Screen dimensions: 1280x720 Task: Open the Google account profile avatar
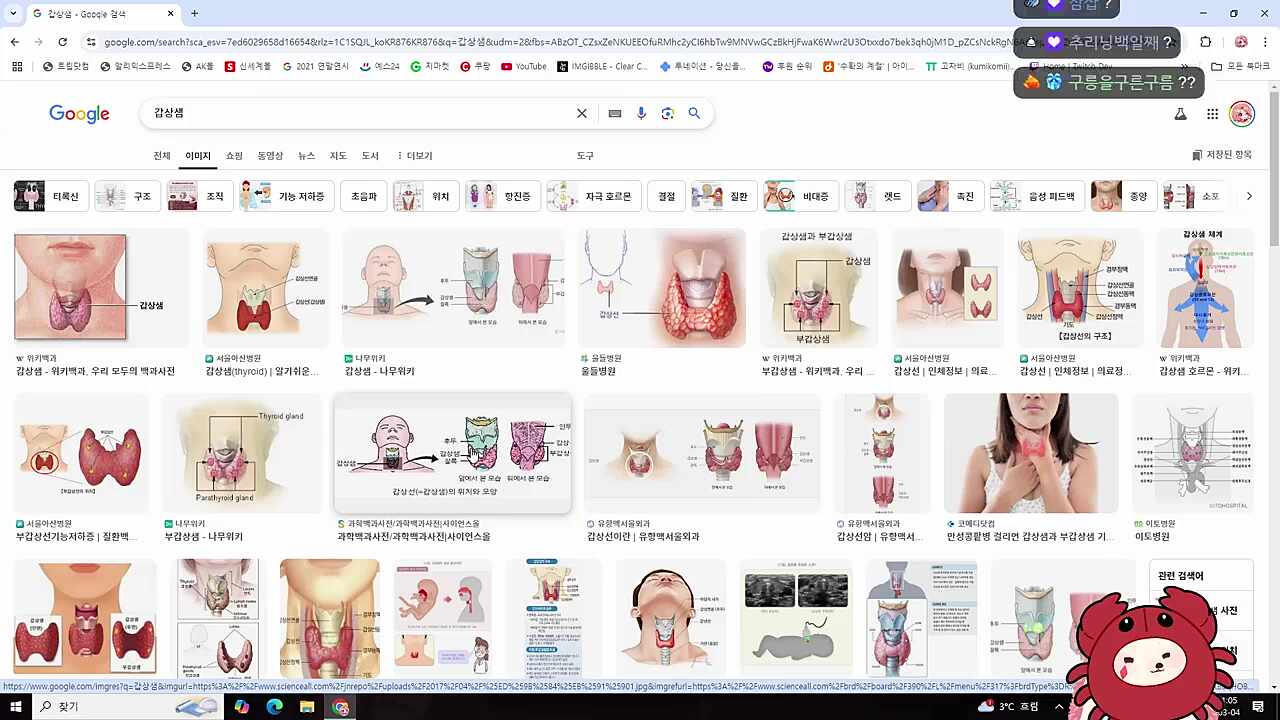(x=1242, y=114)
